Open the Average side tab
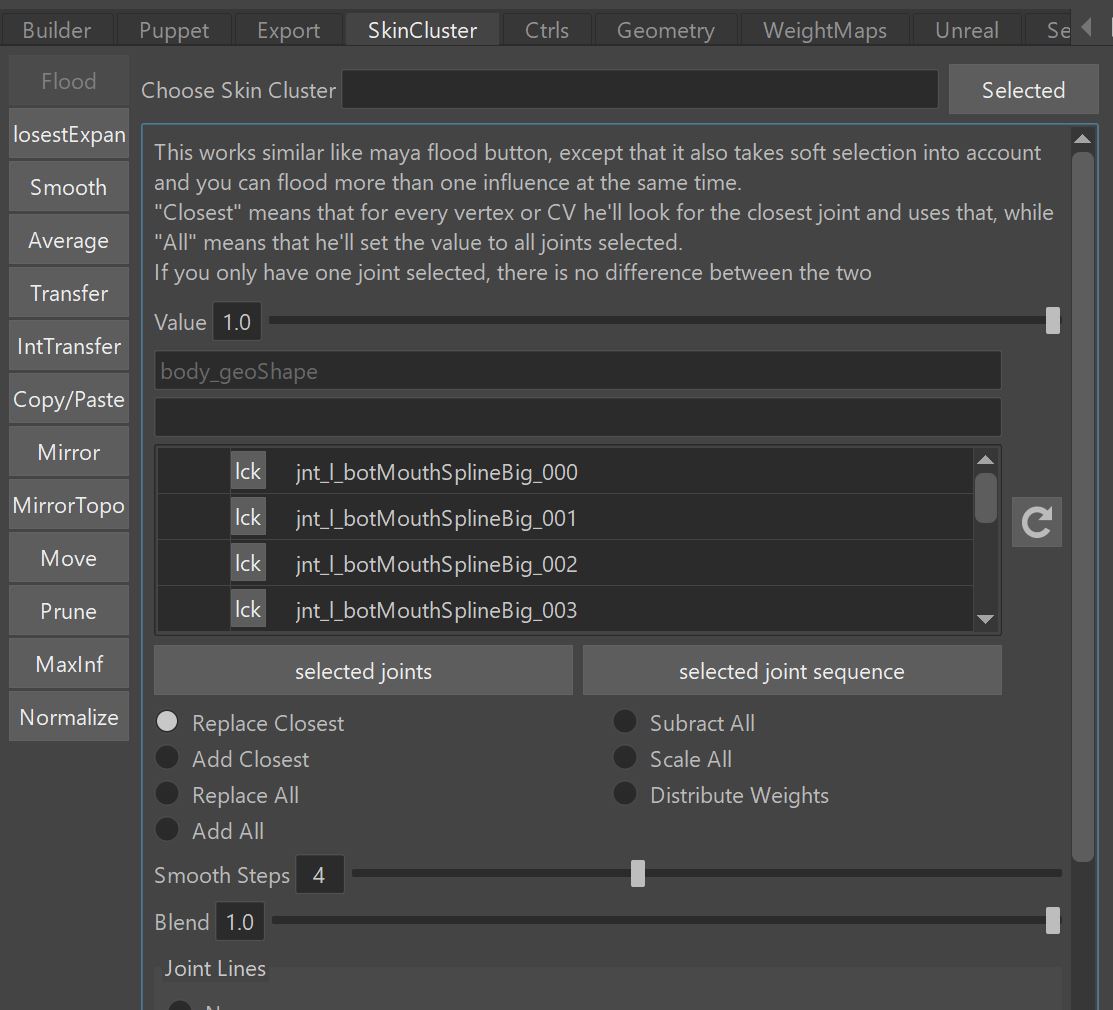The height and width of the screenshot is (1010, 1113). coord(69,240)
